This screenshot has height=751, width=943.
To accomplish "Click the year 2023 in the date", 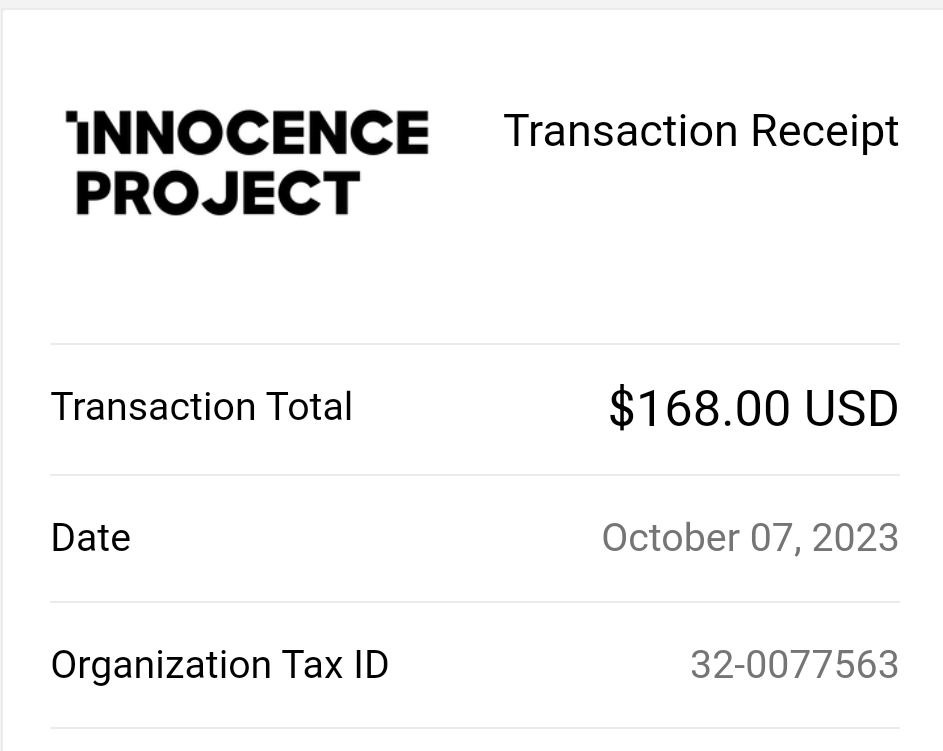I will 855,538.
